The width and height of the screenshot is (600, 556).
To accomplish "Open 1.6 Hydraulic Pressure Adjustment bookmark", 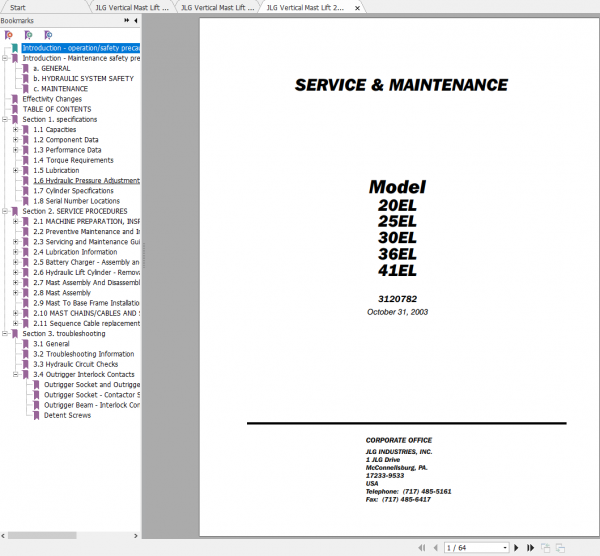I will (x=86, y=181).
